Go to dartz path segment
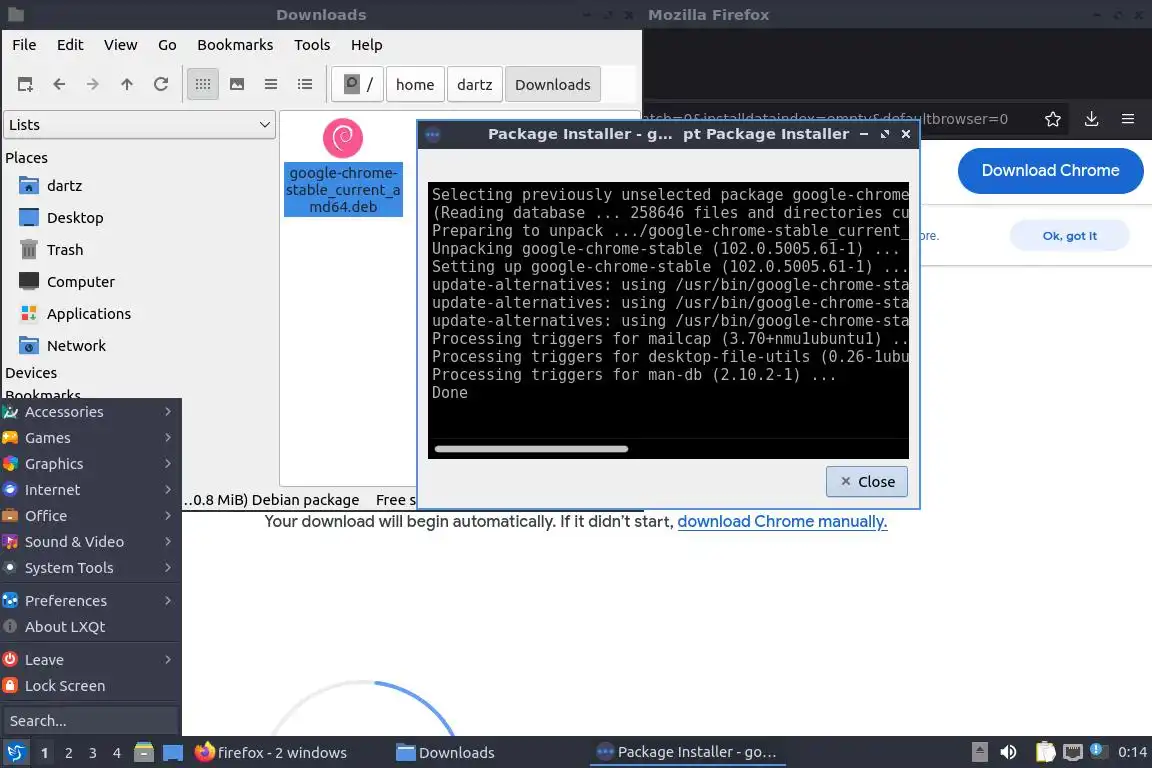Screen dimensions: 1152x768 point(475,85)
